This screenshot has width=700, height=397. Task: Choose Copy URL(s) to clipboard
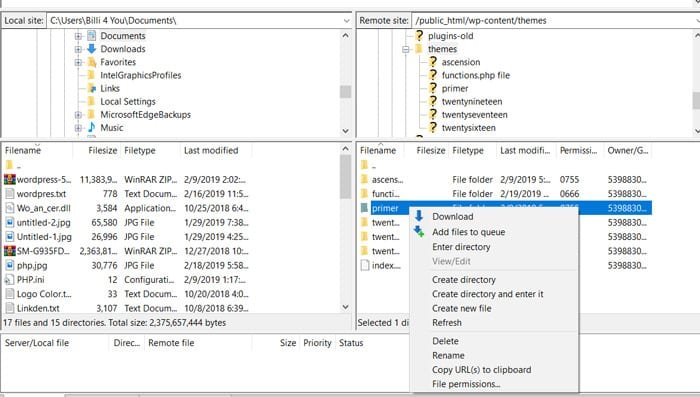click(481, 370)
